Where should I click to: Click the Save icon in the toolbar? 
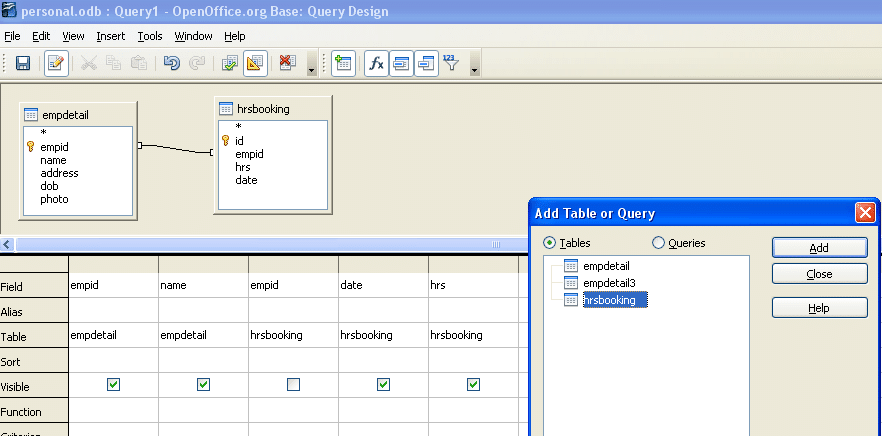22,63
